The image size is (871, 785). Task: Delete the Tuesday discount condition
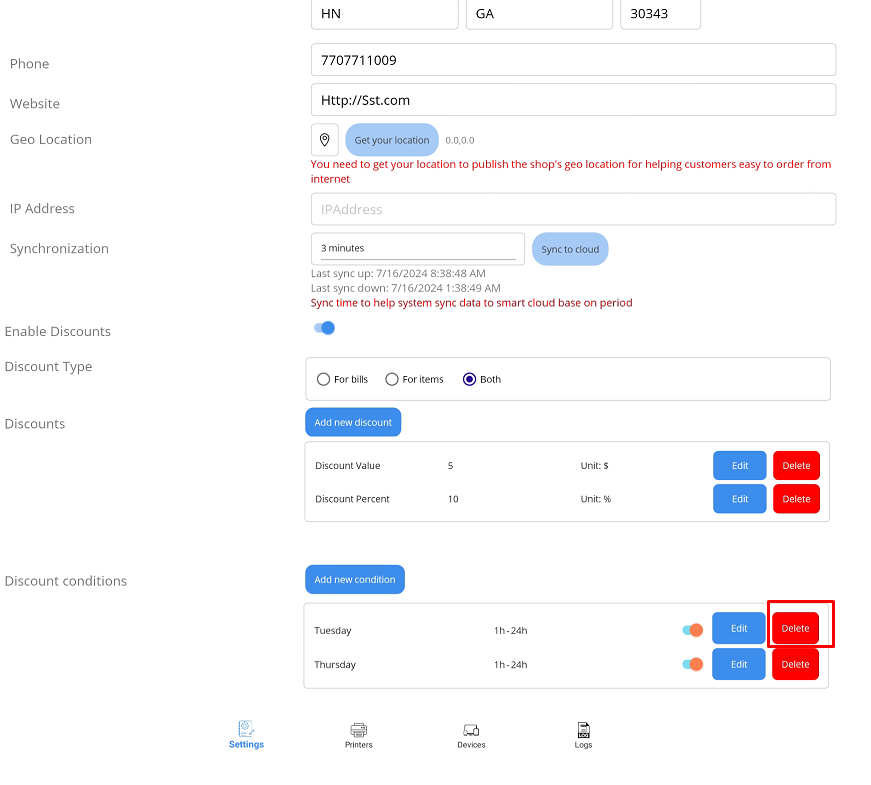(795, 629)
